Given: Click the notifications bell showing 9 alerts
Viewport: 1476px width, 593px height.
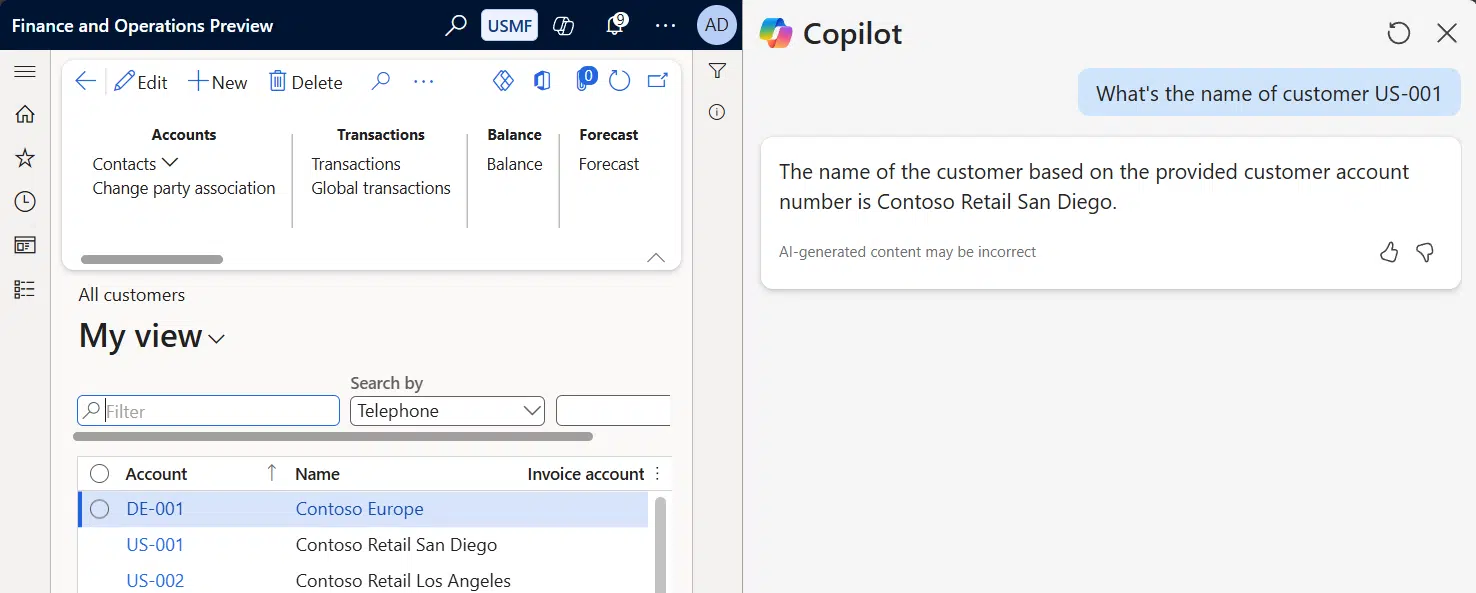Looking at the screenshot, I should (x=615, y=25).
